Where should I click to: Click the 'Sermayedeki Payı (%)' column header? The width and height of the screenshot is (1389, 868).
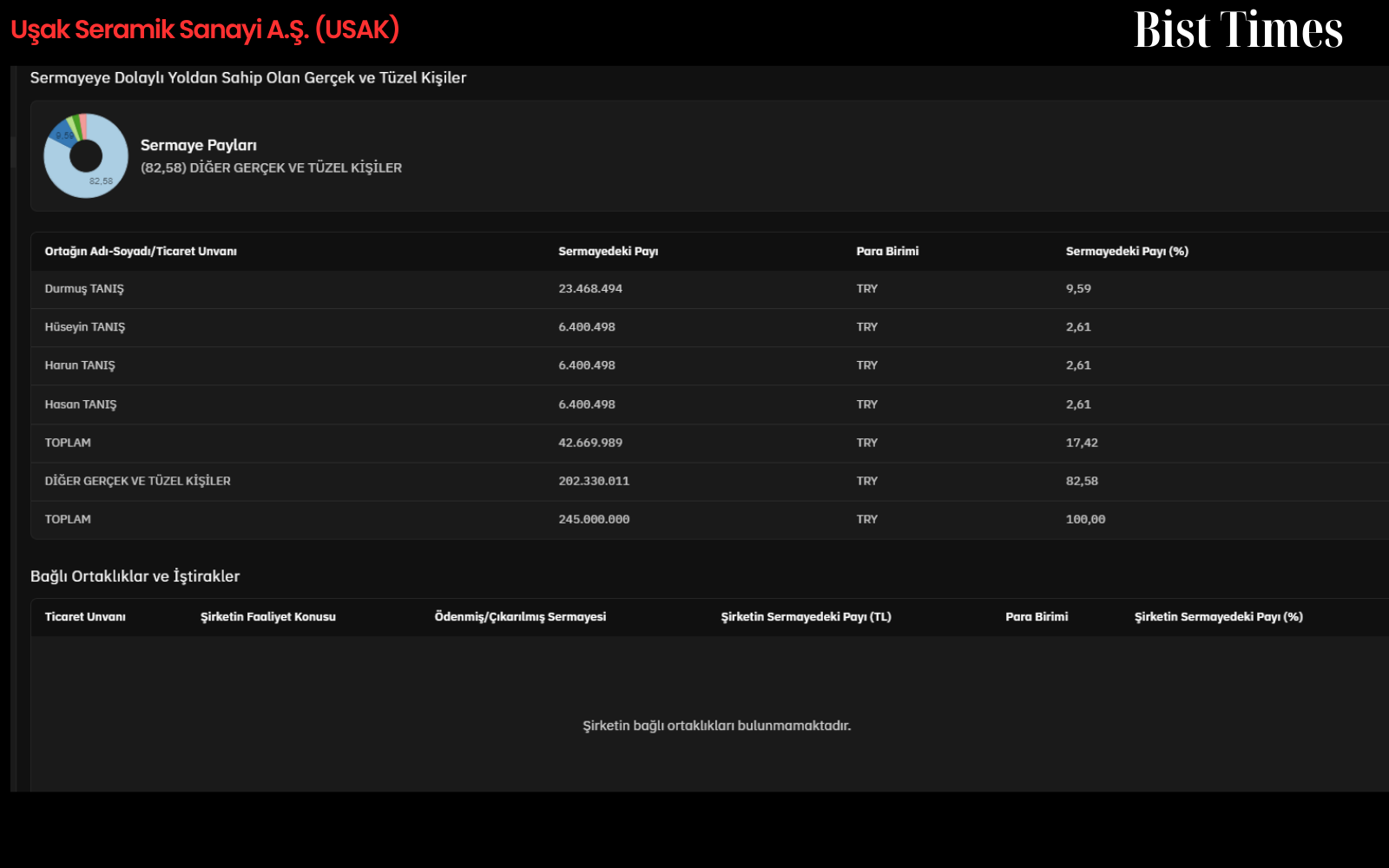[x=1127, y=252]
